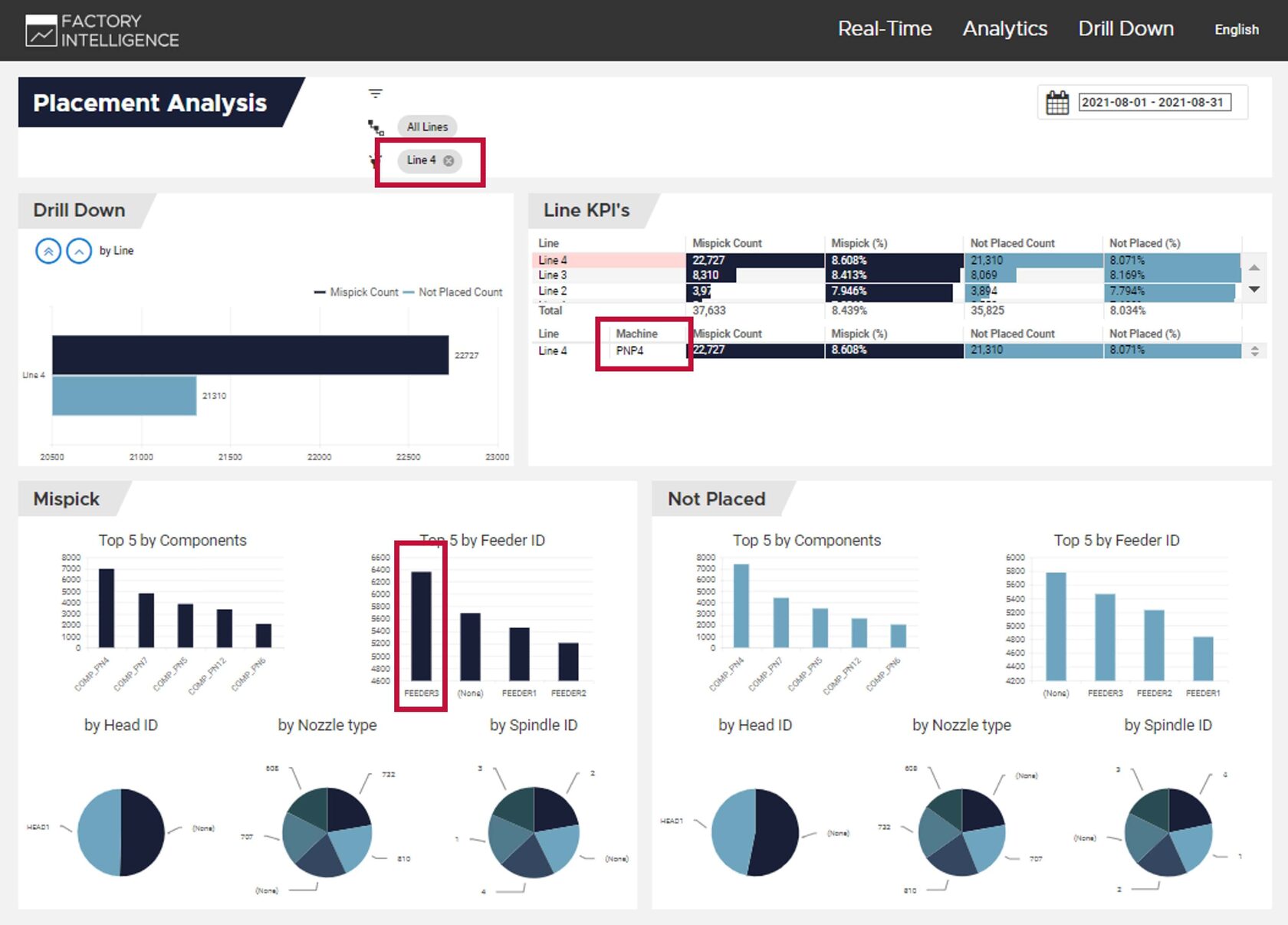Click Mispick by Spindle ID pie chart
The height and width of the screenshot is (925, 1288).
(x=534, y=832)
